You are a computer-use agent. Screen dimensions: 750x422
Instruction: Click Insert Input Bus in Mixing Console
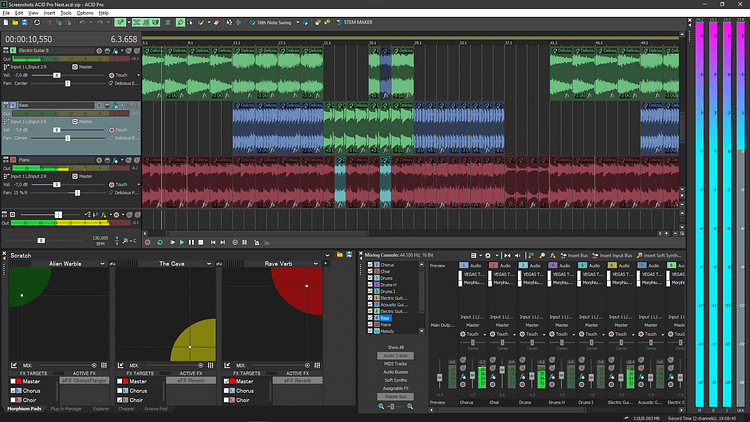point(612,255)
